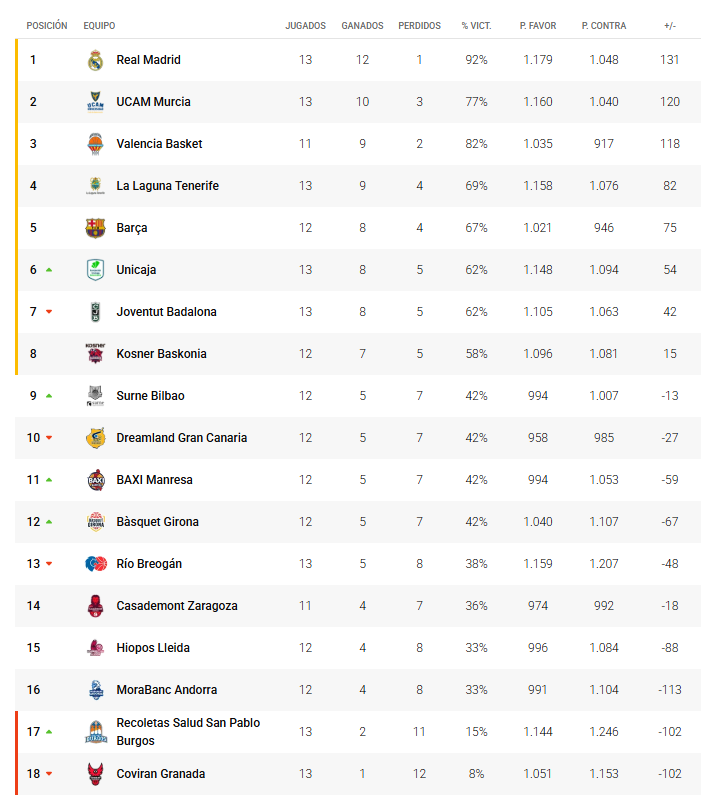Click the Coviran Granada logo

pos(95,774)
